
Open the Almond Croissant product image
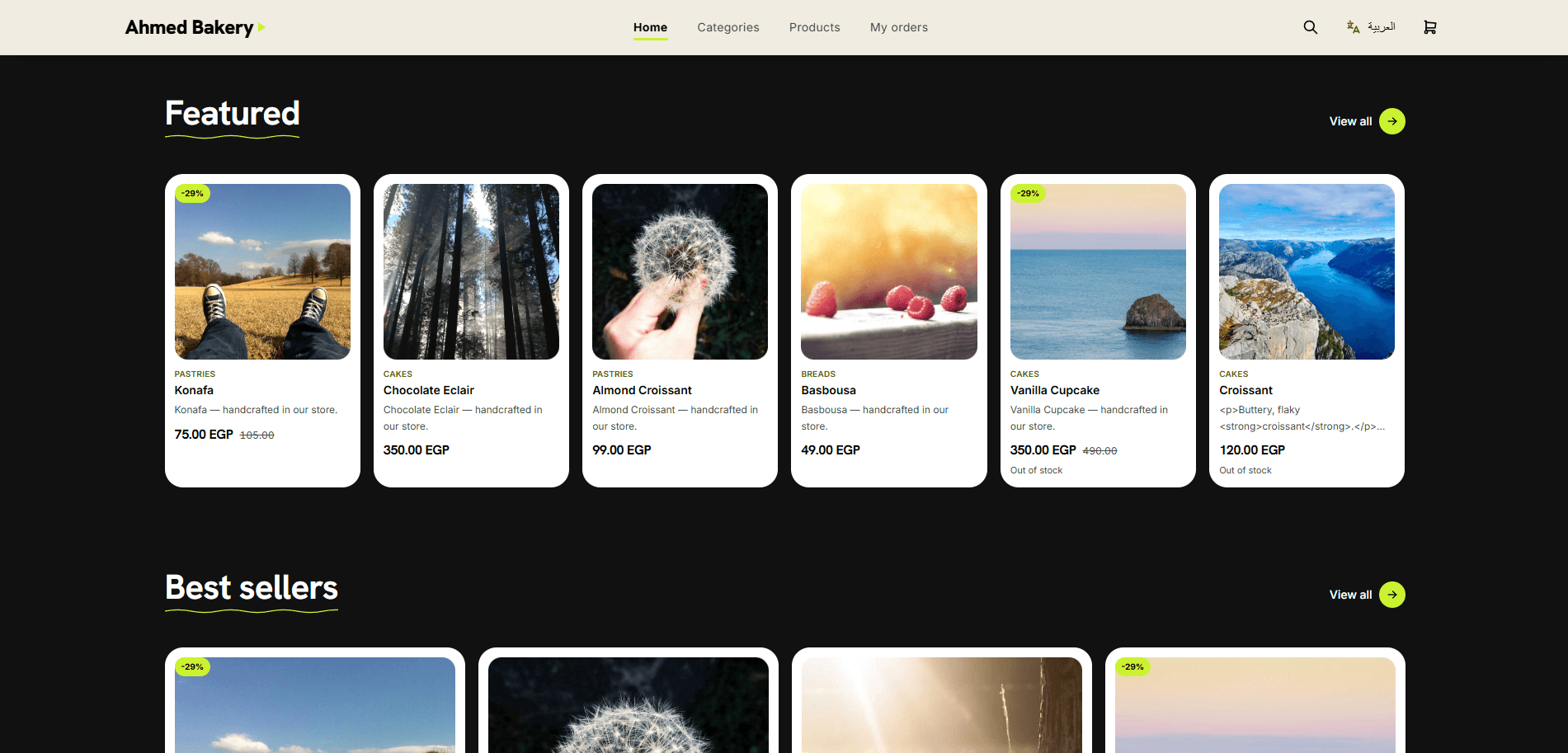click(x=680, y=271)
